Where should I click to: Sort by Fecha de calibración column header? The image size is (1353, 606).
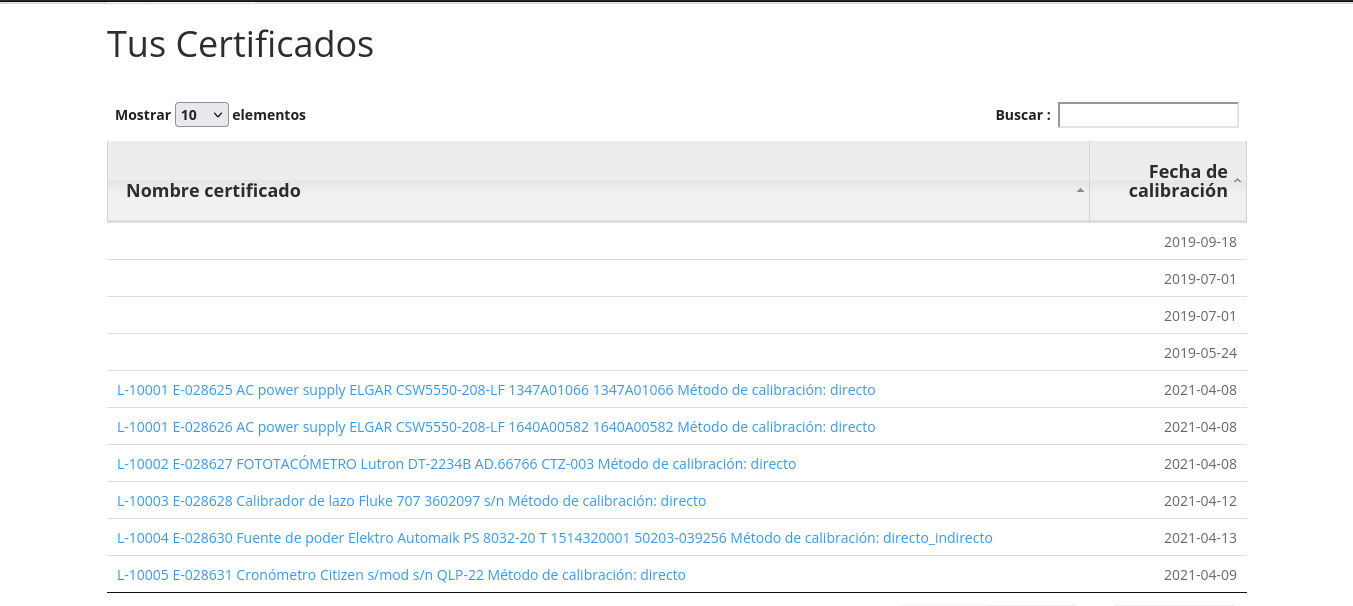pyautogui.click(x=1168, y=181)
